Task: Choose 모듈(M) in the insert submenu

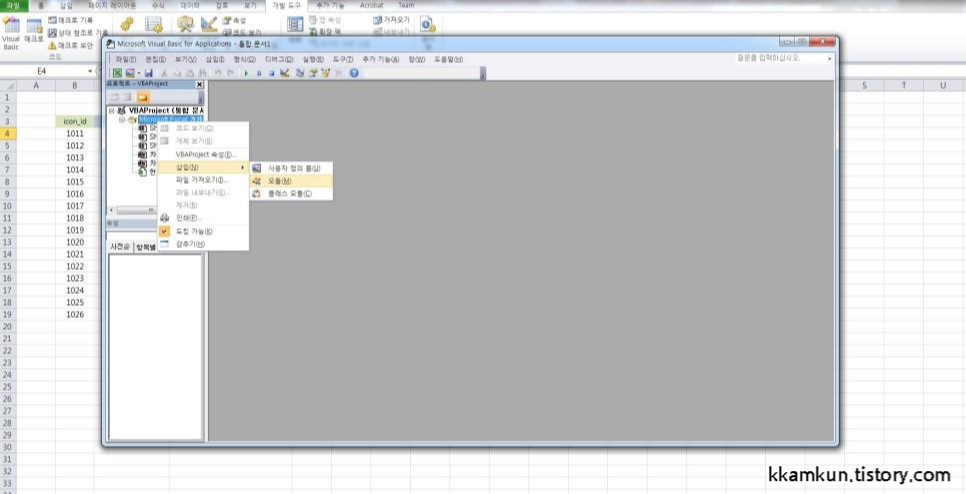Action: coord(291,181)
